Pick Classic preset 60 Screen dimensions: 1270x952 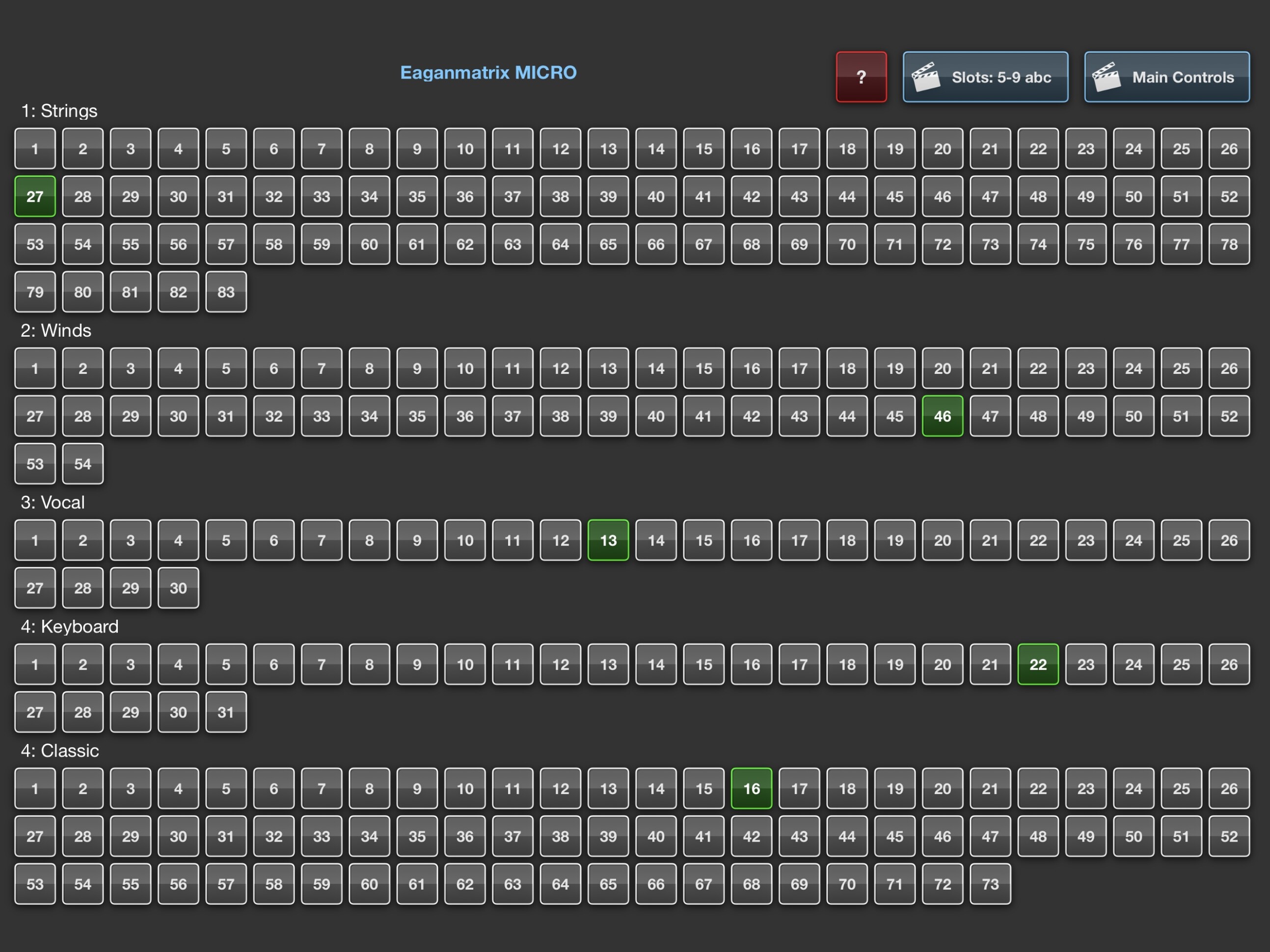point(369,883)
